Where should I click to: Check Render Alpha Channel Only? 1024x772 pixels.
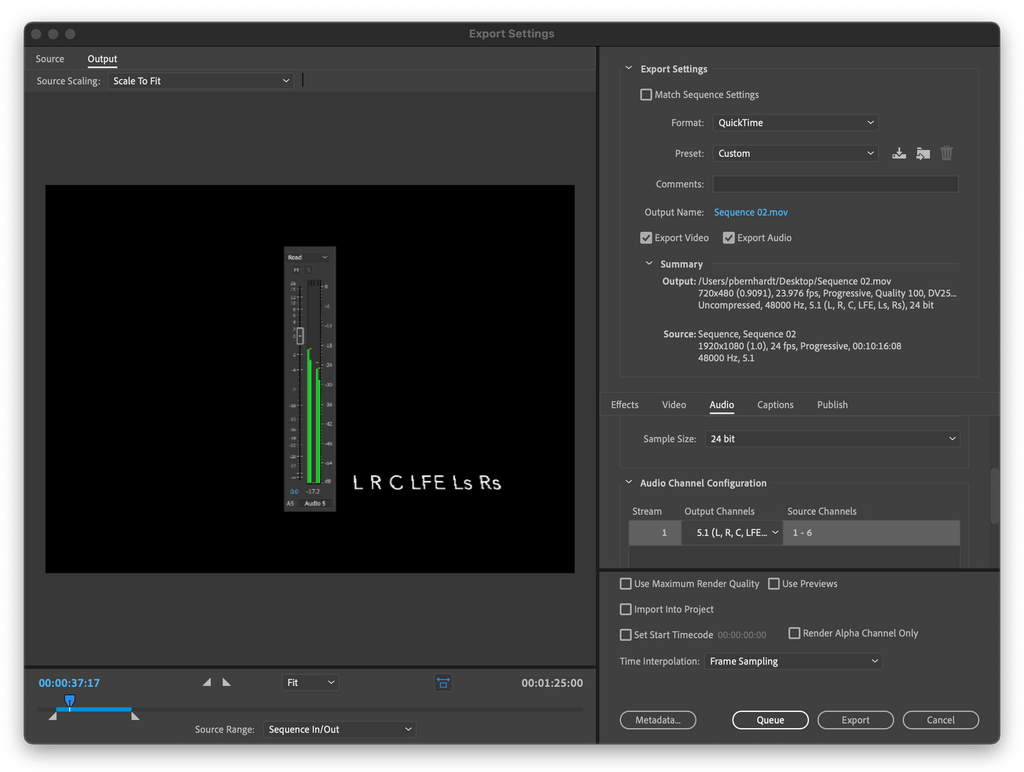(794, 633)
